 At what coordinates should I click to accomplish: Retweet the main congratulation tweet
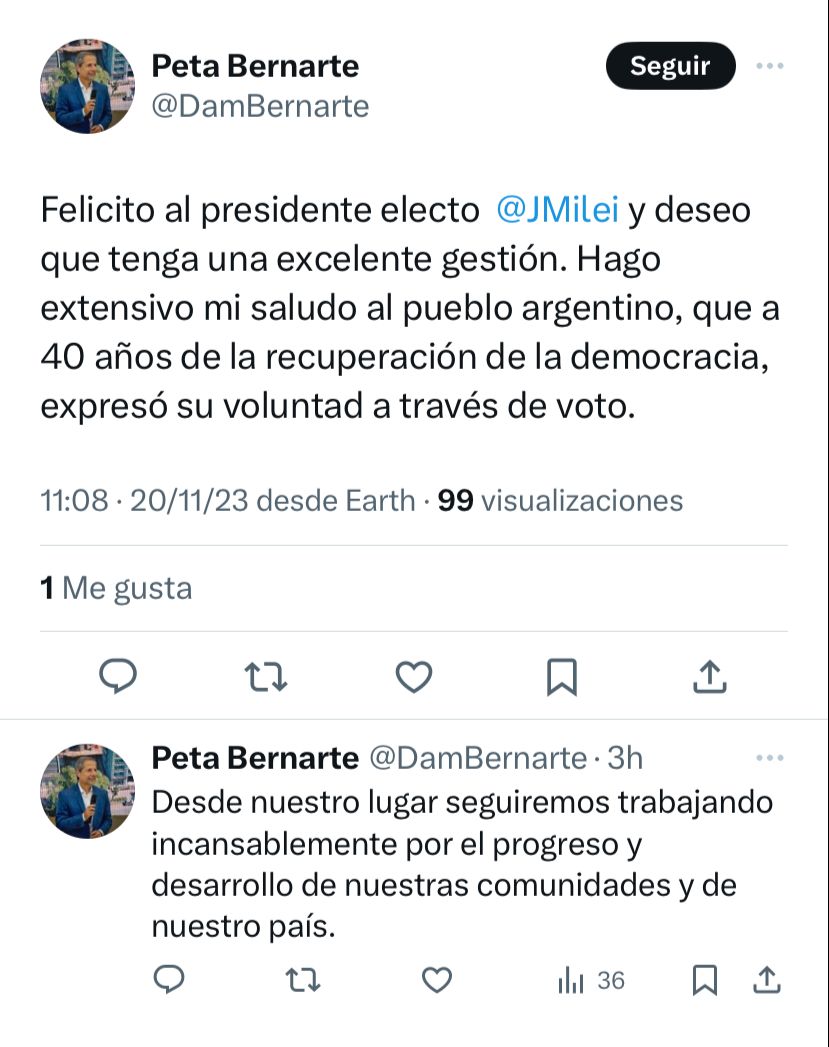pyautogui.click(x=266, y=677)
